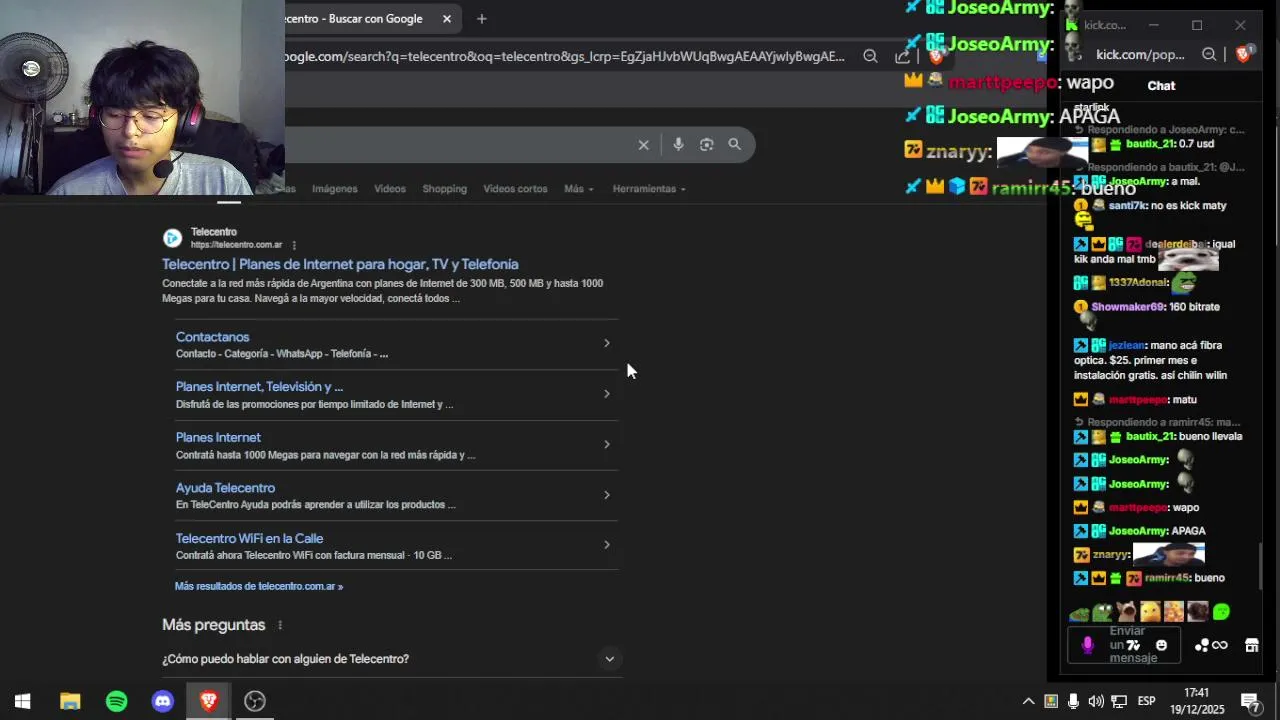Open options dots next to telecentro.com.ar
The height and width of the screenshot is (720, 1280).
click(294, 245)
